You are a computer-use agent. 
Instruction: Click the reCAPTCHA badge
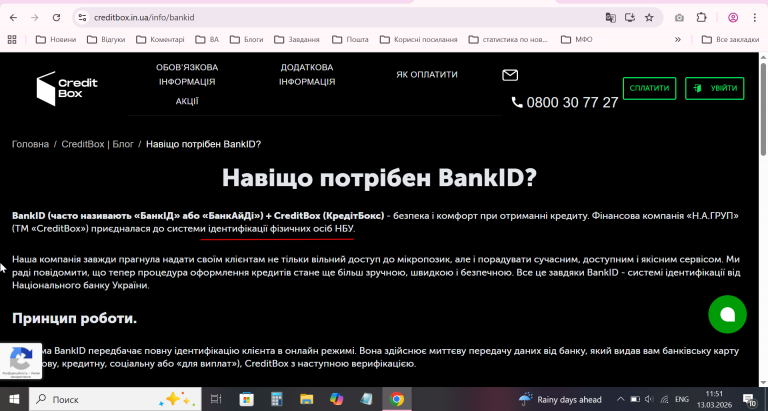click(x=21, y=361)
